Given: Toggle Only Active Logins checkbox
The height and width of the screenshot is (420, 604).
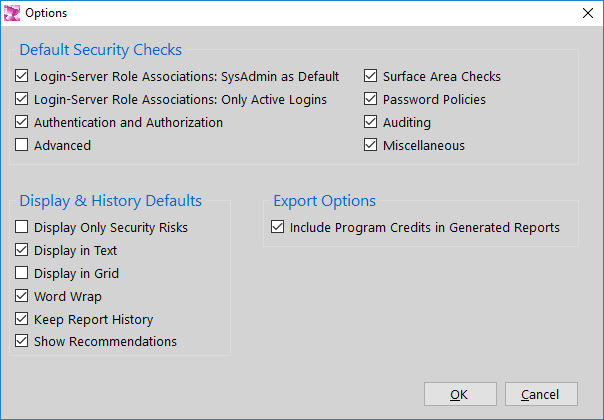Looking at the screenshot, I should 22,99.
